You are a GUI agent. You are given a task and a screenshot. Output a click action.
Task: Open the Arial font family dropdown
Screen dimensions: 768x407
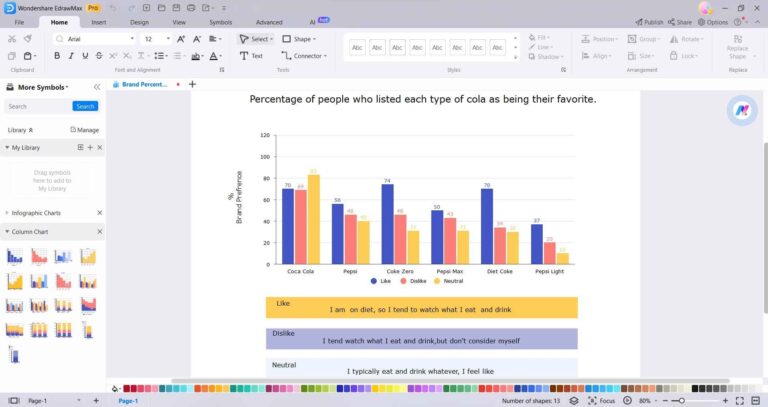click(132, 39)
